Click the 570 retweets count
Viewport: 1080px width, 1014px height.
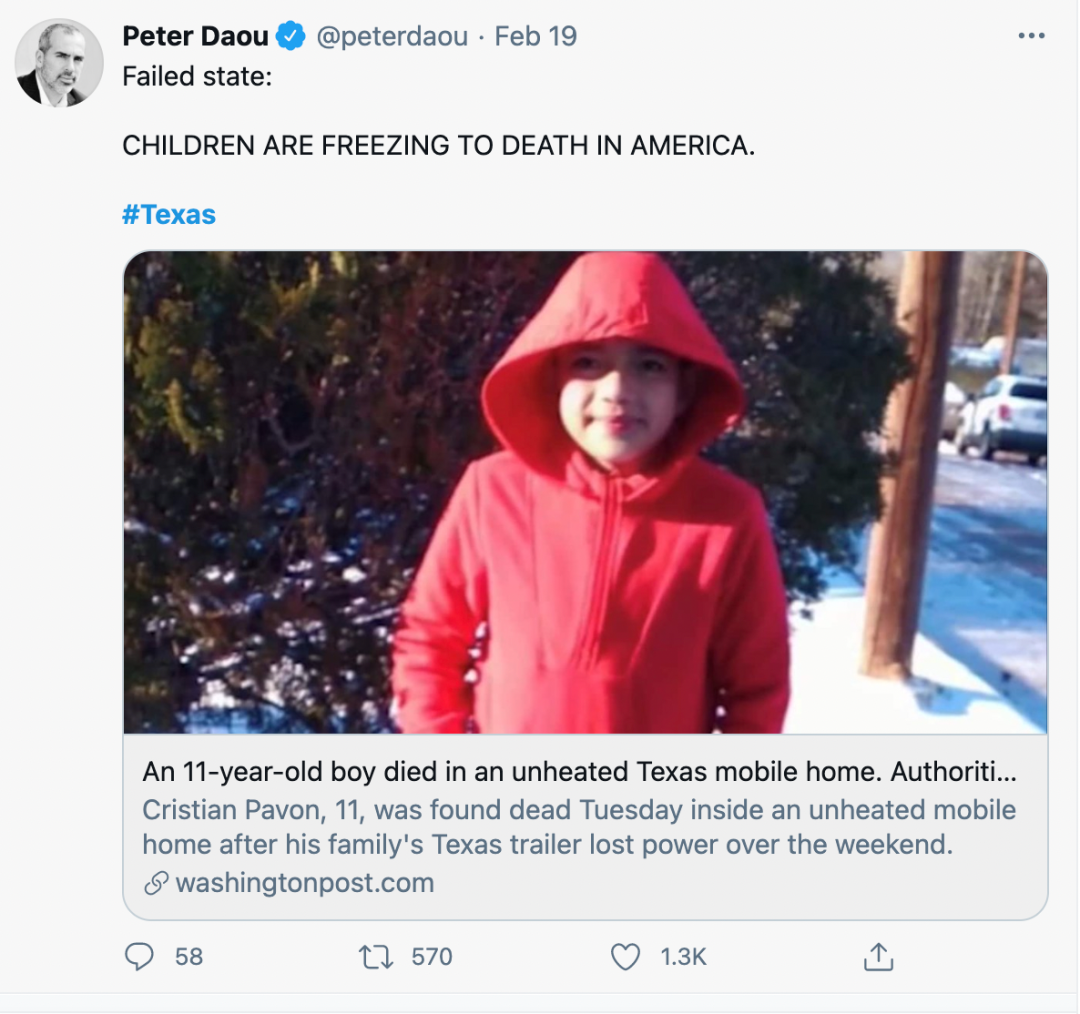pyautogui.click(x=432, y=957)
